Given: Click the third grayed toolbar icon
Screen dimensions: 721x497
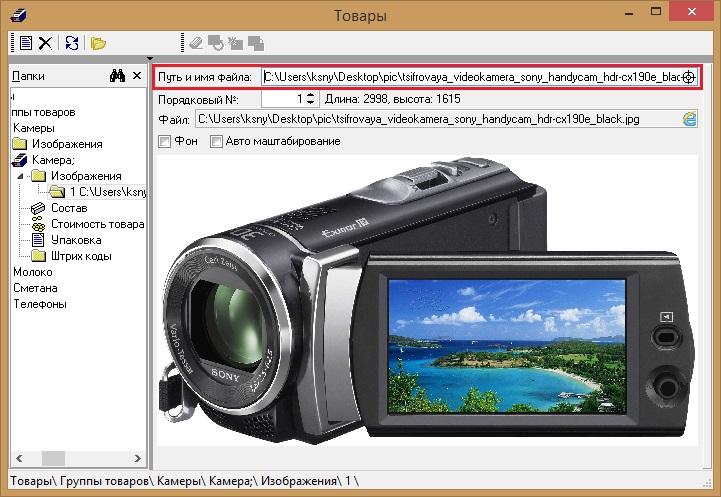Looking at the screenshot, I should [x=235, y=43].
